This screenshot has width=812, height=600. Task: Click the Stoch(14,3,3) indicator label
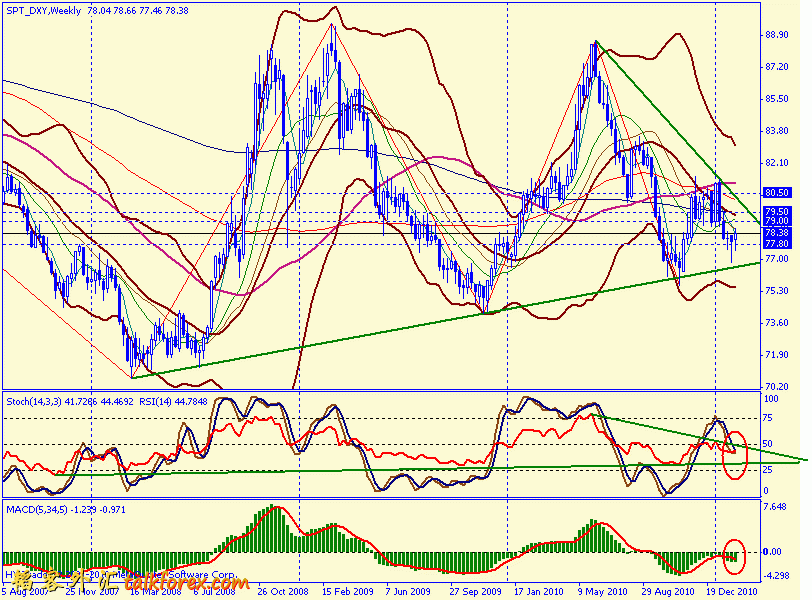coord(33,402)
